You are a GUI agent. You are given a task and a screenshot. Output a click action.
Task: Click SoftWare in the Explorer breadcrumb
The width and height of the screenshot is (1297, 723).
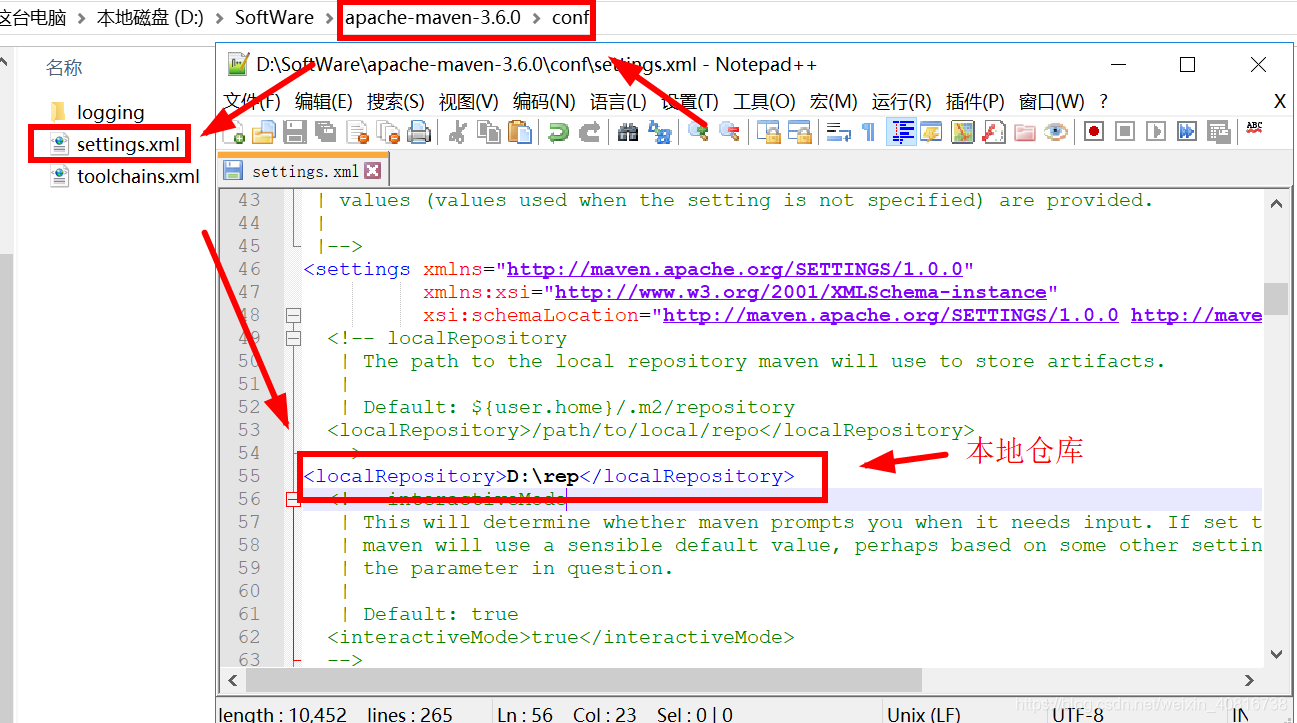(273, 17)
